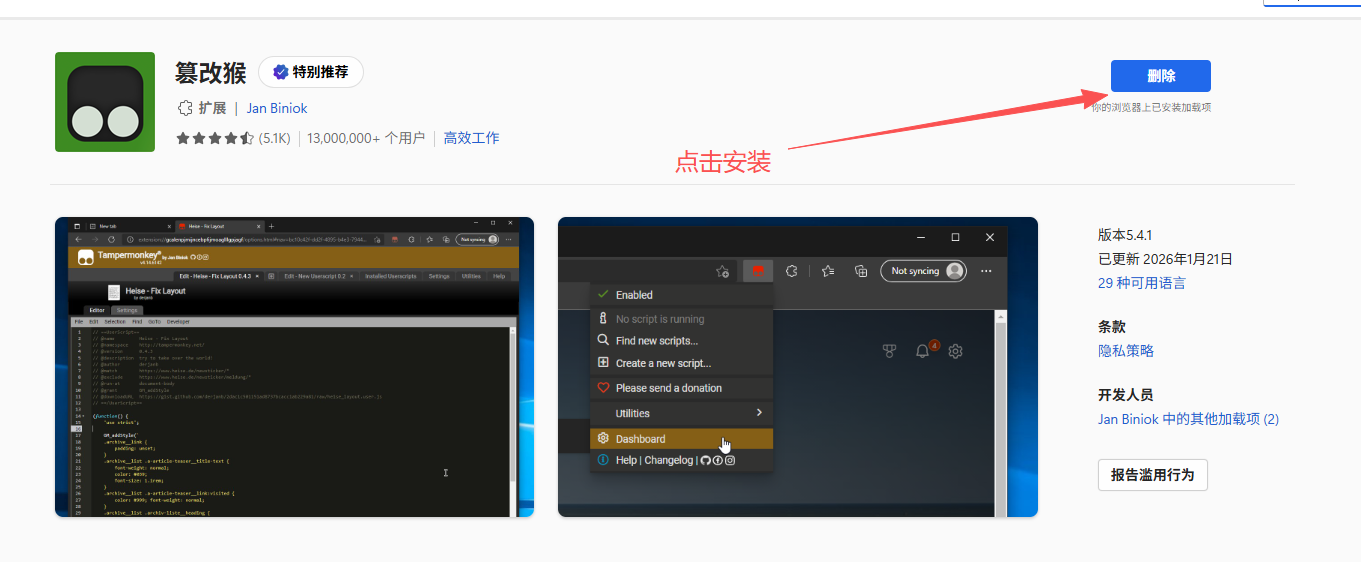Click the notification bell with red badge

pyautogui.click(x=923, y=351)
